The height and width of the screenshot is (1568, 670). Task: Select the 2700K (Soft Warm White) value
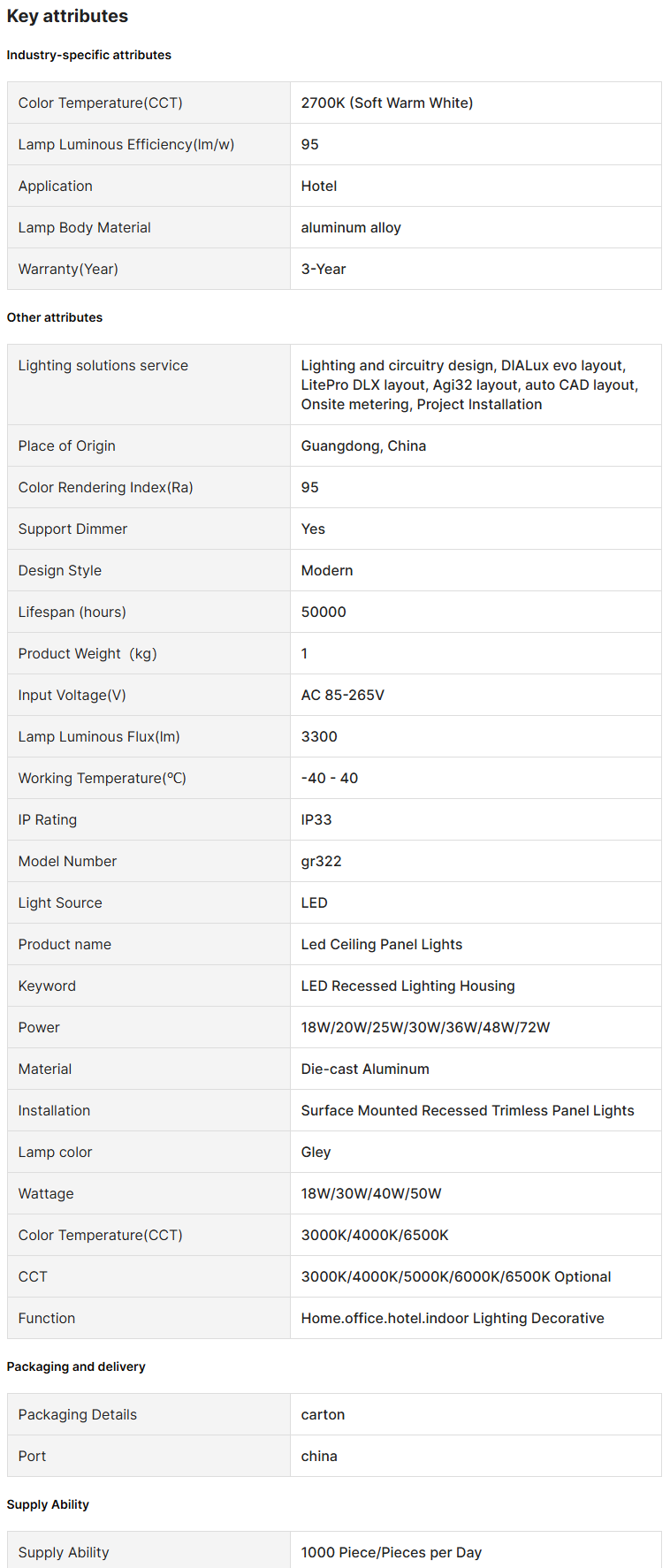[386, 103]
